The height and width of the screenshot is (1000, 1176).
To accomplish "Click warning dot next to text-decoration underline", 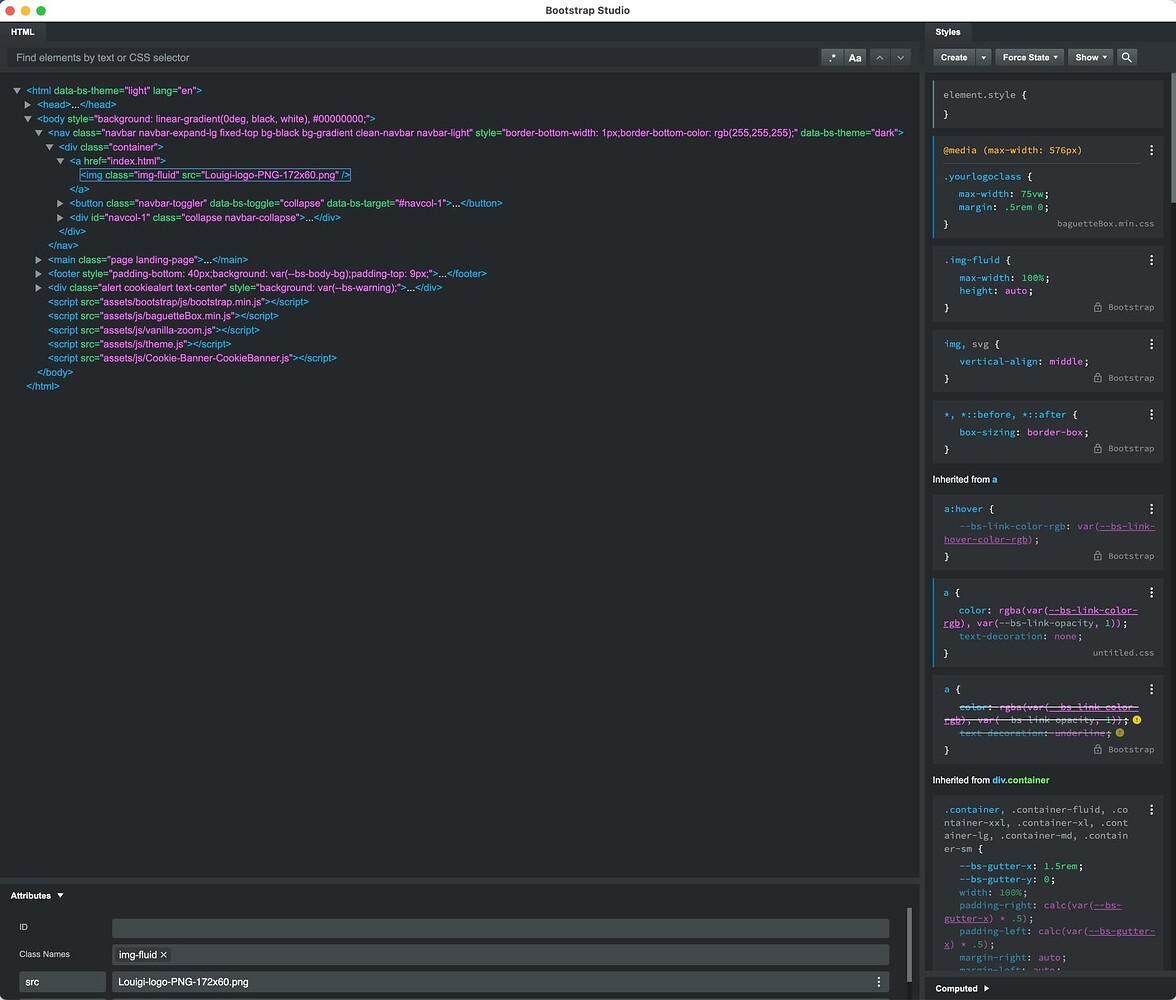I will click(x=1120, y=733).
